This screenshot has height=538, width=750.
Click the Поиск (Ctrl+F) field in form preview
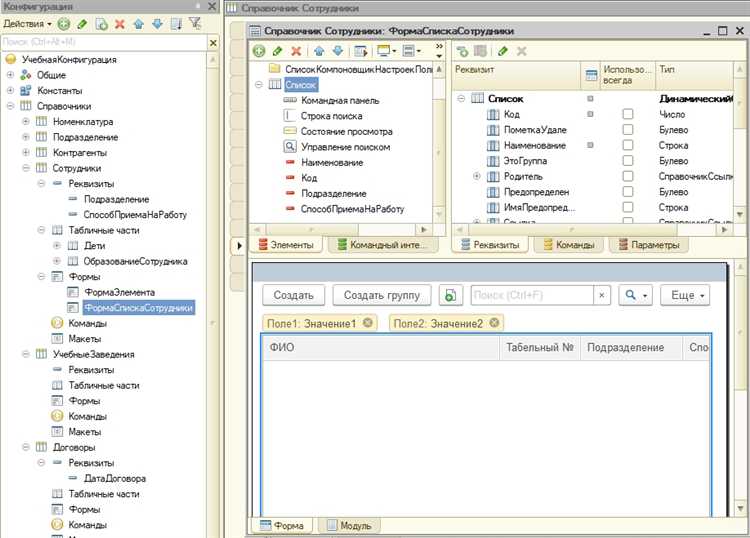click(531, 295)
